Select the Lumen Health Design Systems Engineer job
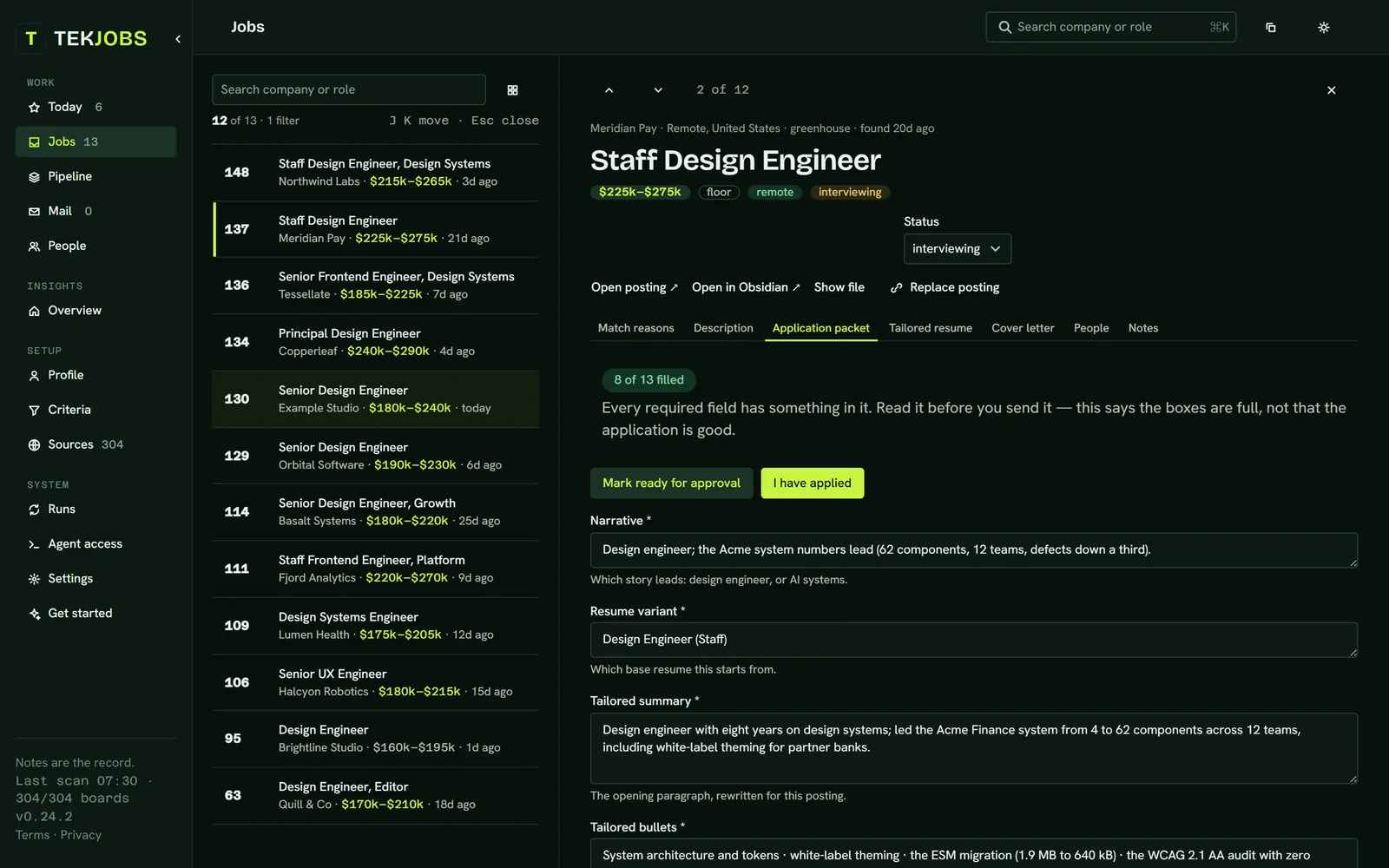The width and height of the screenshot is (1389, 868). (376, 626)
